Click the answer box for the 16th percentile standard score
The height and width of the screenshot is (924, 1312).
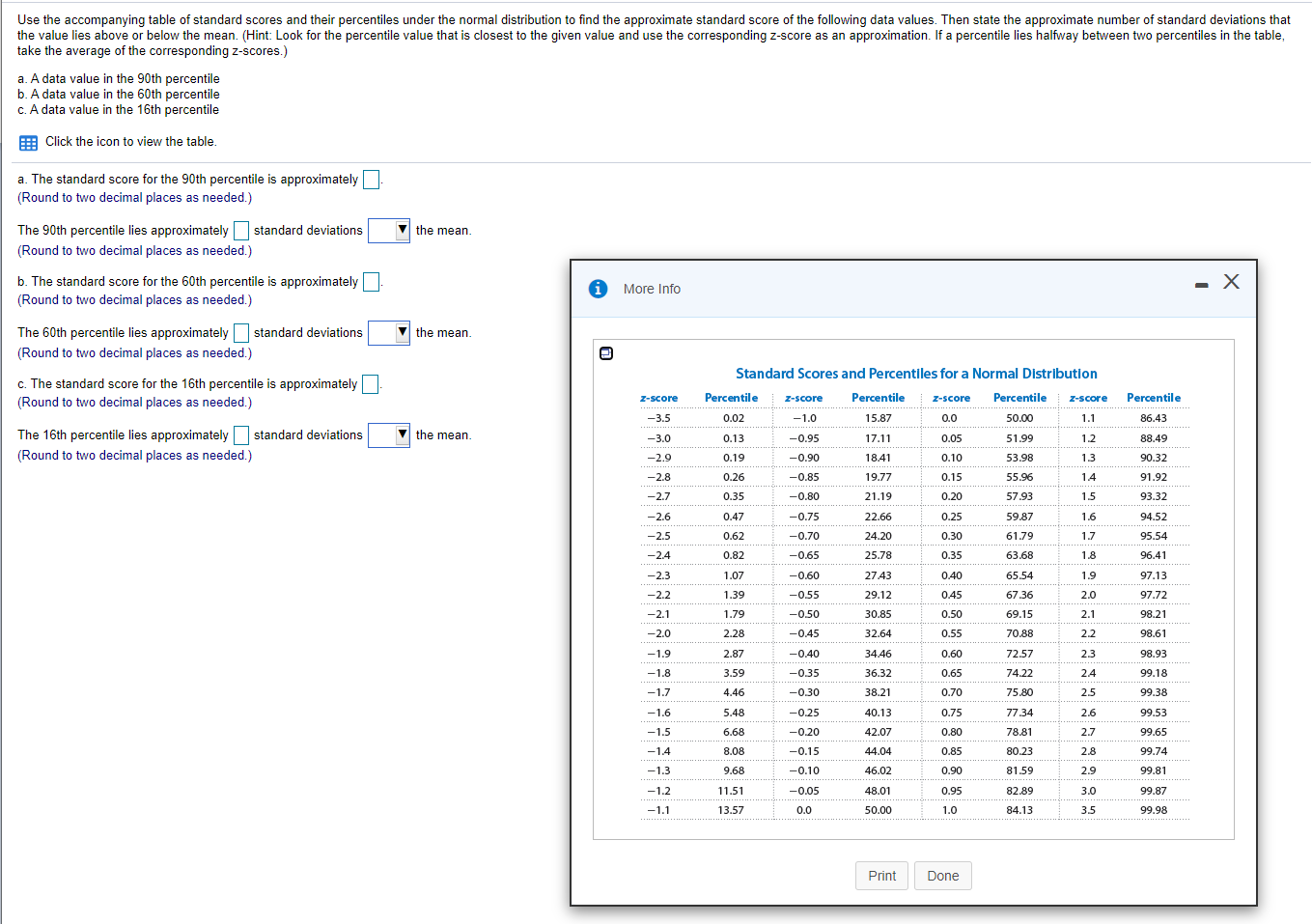point(369,383)
